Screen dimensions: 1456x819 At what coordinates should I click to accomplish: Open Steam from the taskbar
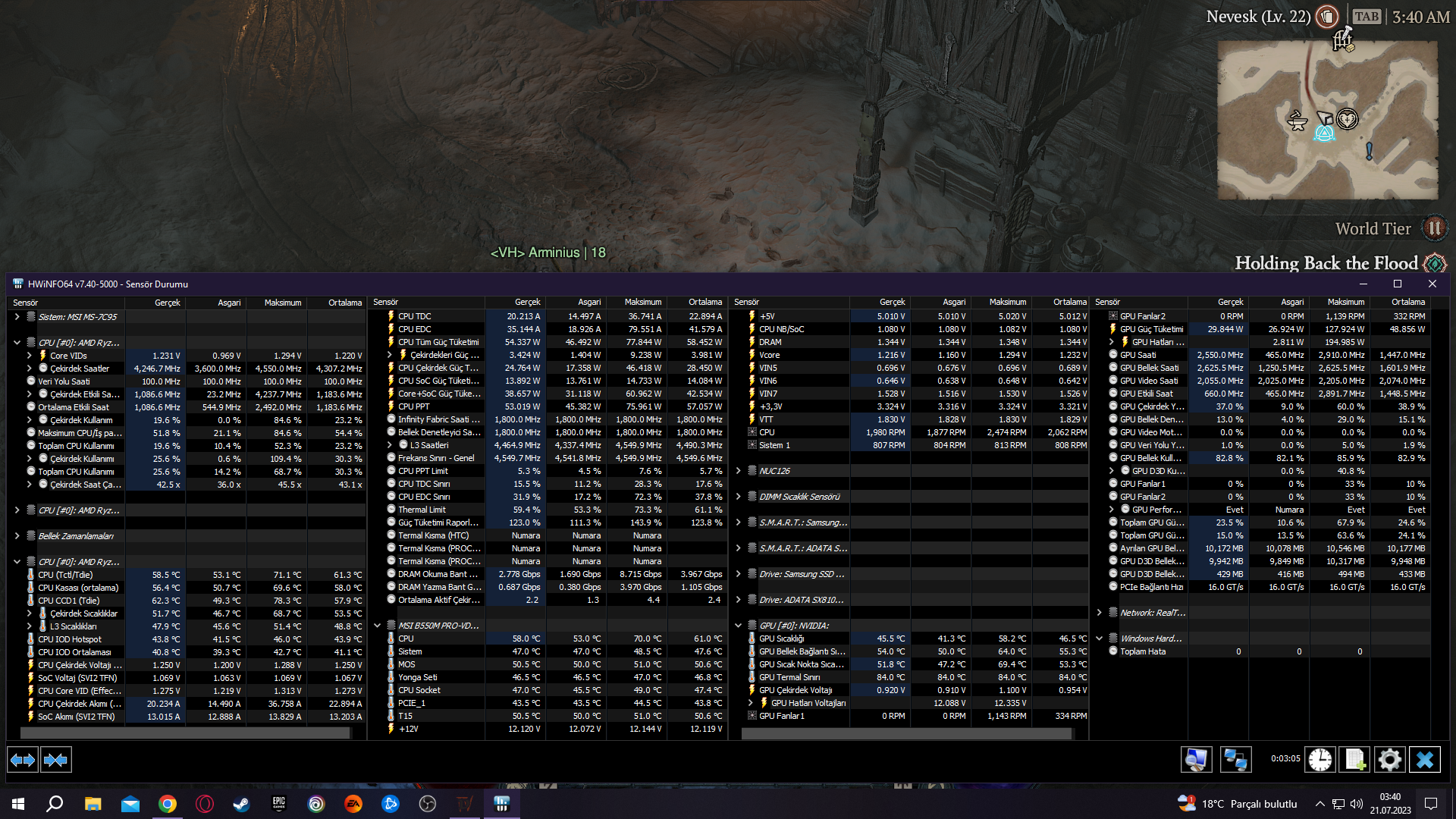[241, 804]
